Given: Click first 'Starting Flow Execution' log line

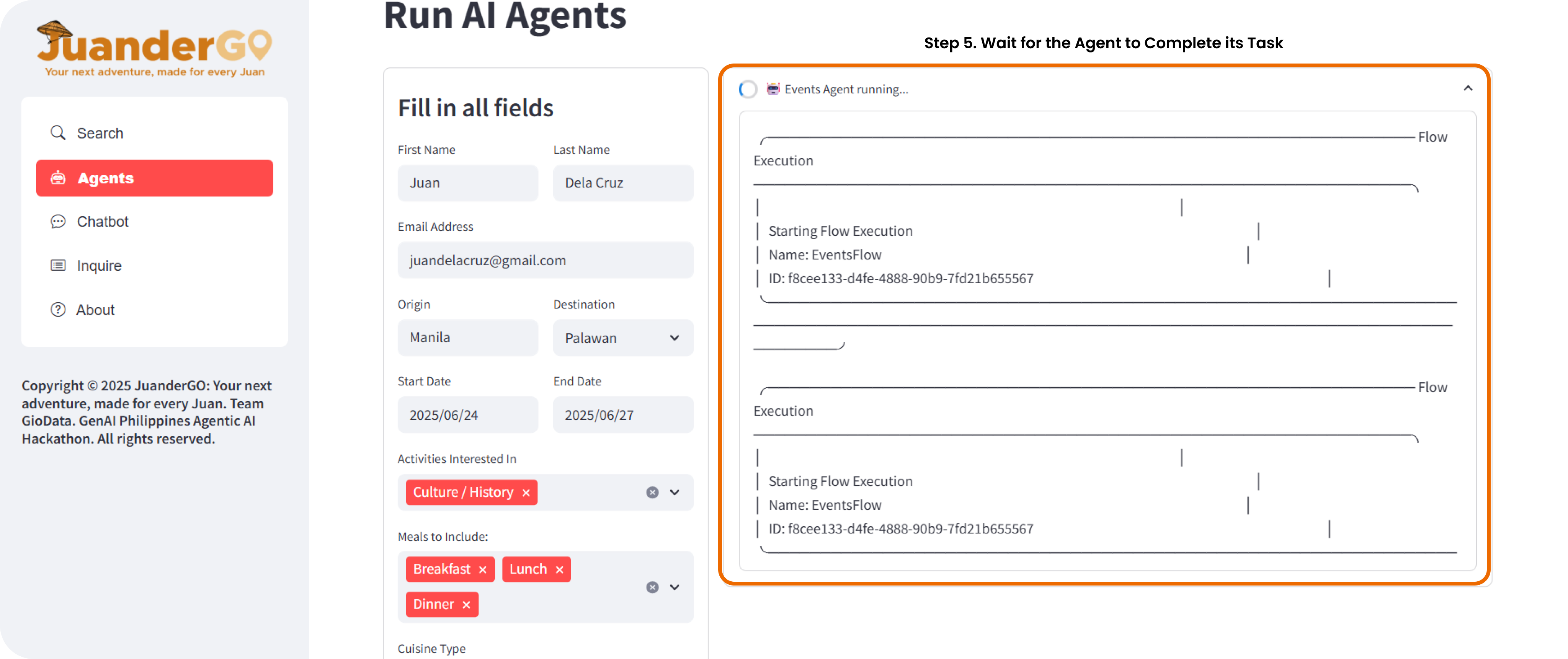Looking at the screenshot, I should 840,231.
